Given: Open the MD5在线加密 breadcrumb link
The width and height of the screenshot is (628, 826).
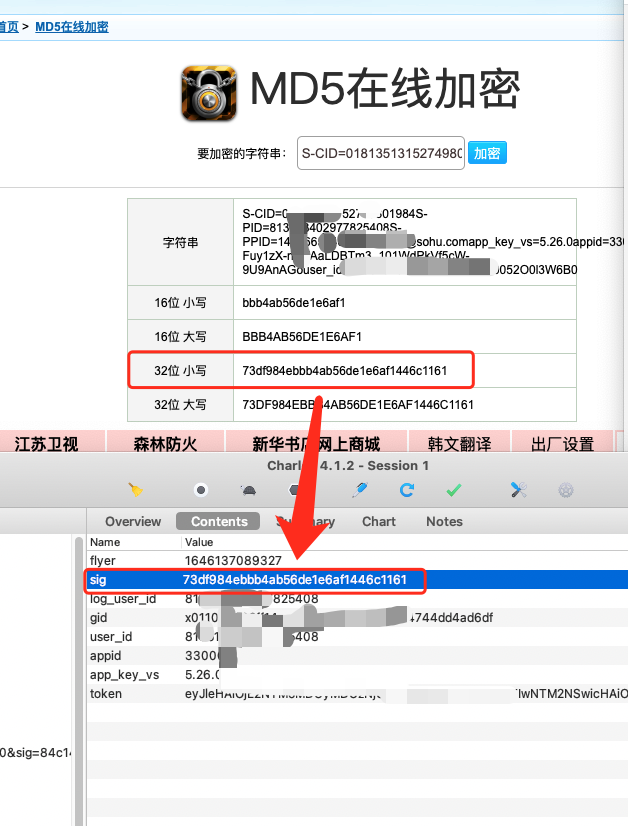Looking at the screenshot, I should click(x=72, y=27).
